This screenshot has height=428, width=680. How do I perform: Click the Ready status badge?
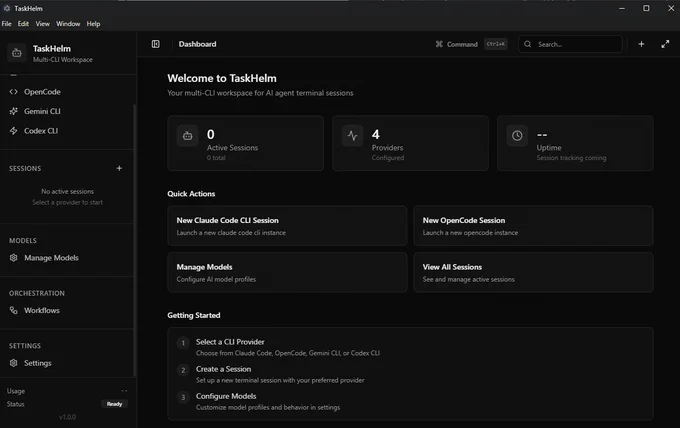[114, 404]
